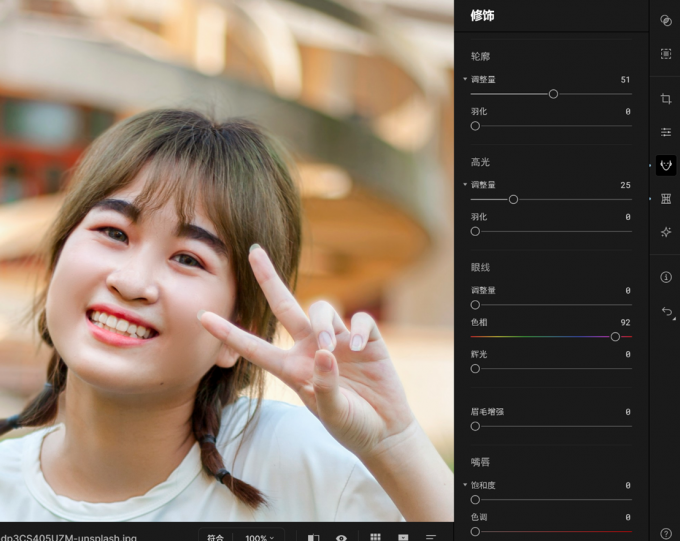The width and height of the screenshot is (680, 541).
Task: Click the 眼线 section heading
Action: point(480,268)
